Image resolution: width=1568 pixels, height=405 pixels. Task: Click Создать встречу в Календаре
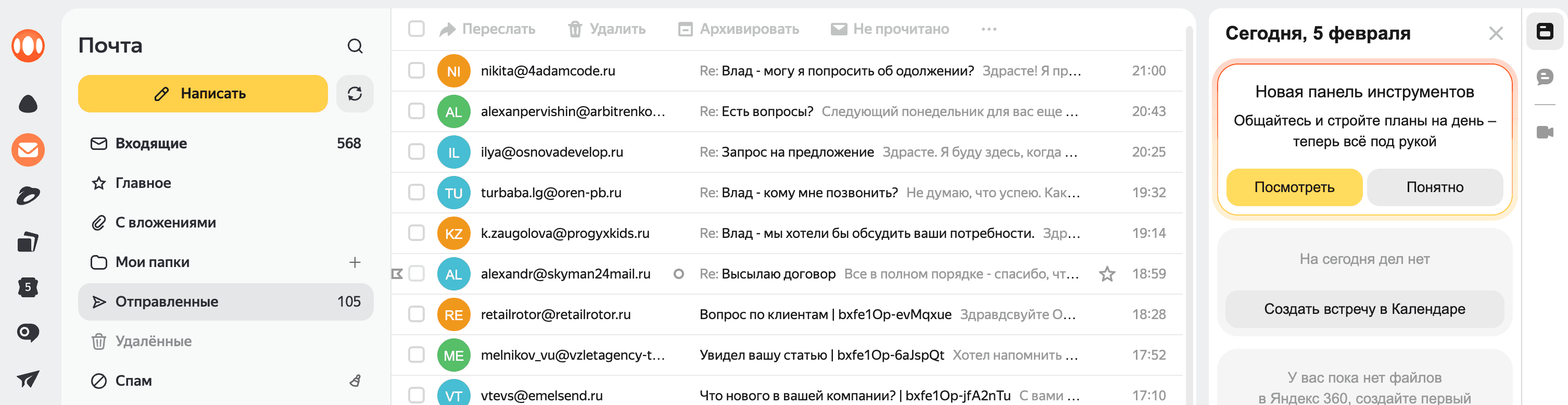tap(1364, 309)
